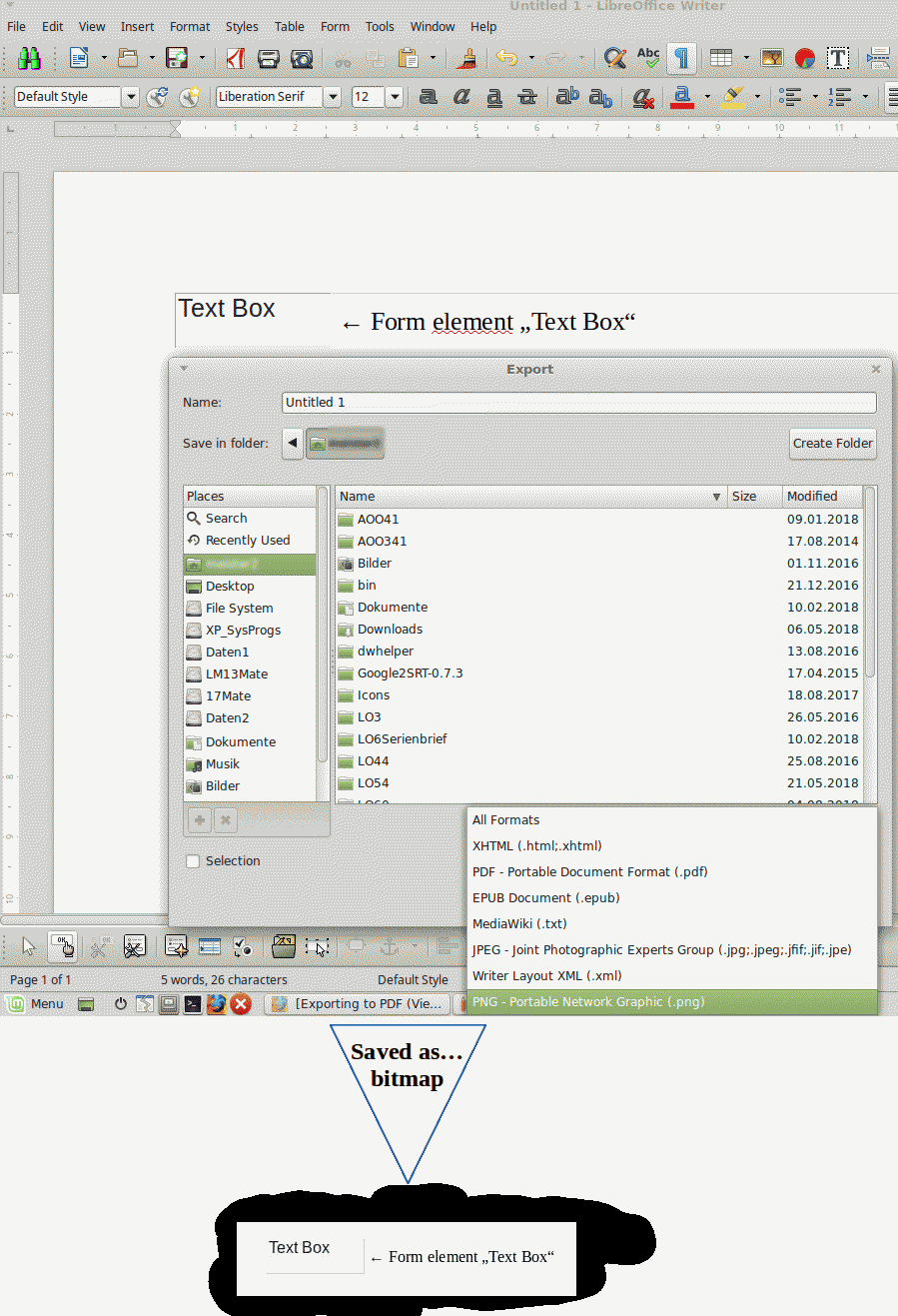Click the Clear Direct Formatting icon
The height and width of the screenshot is (1316, 898).
click(643, 97)
